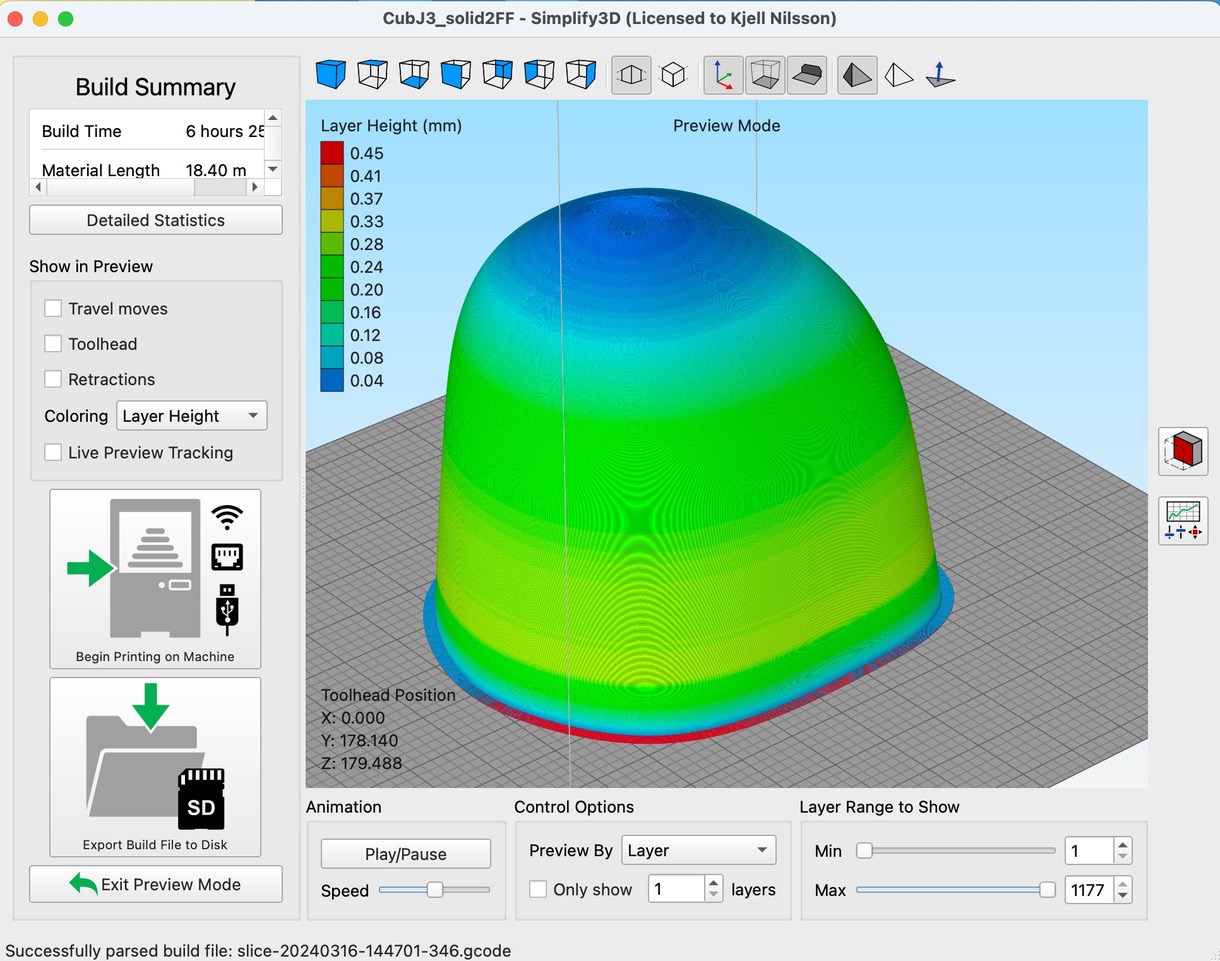The width and height of the screenshot is (1220, 961).
Task: Click Begin Printing on Machine
Action: pyautogui.click(x=155, y=578)
